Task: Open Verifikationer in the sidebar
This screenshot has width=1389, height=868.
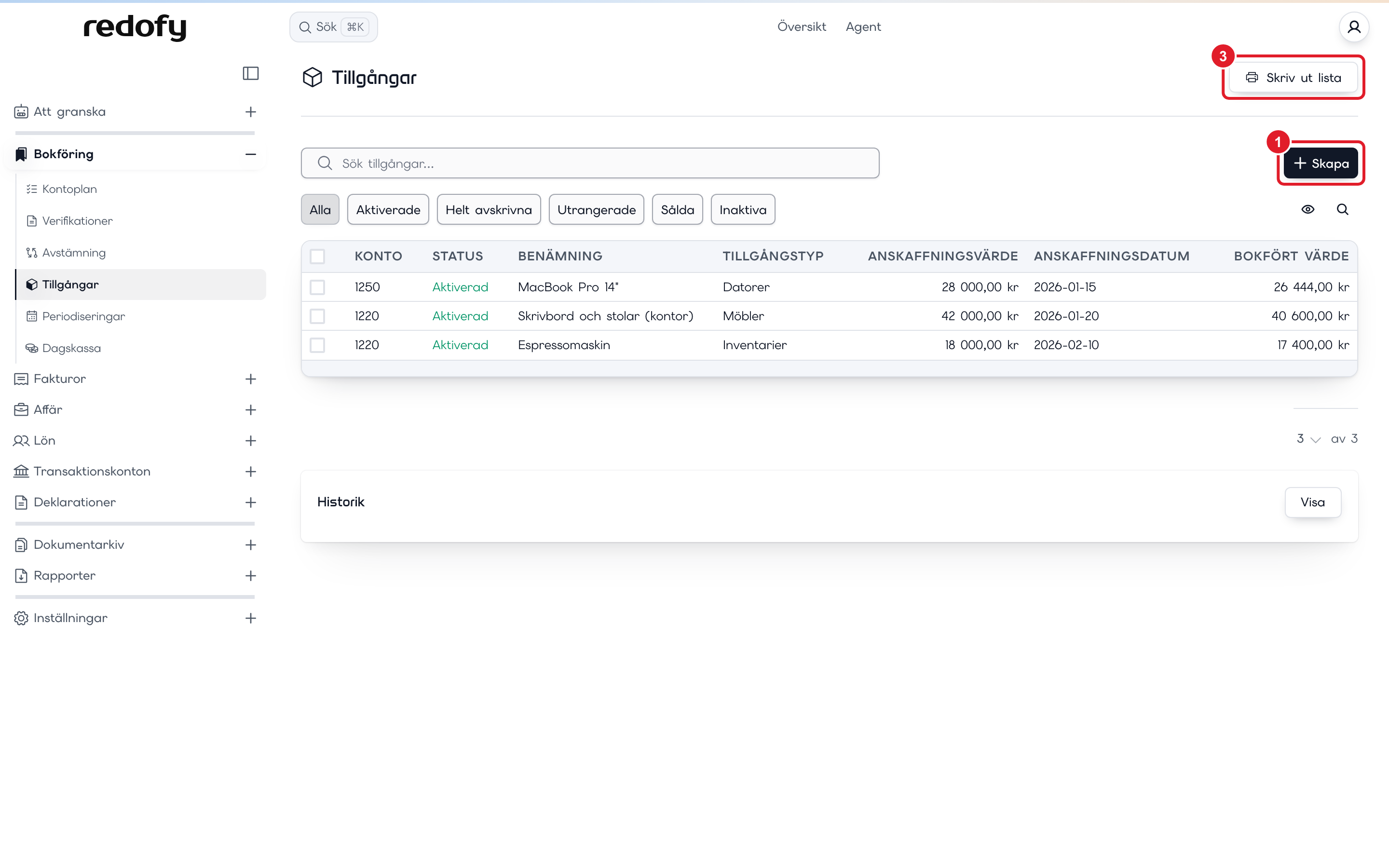Action: pos(77,221)
